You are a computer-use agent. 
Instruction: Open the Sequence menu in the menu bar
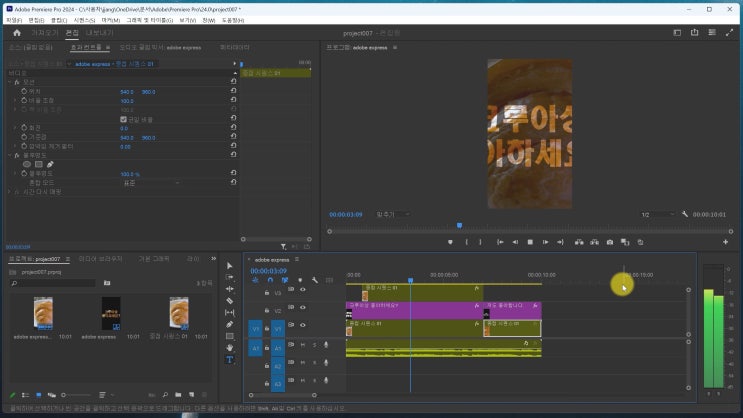click(85, 19)
